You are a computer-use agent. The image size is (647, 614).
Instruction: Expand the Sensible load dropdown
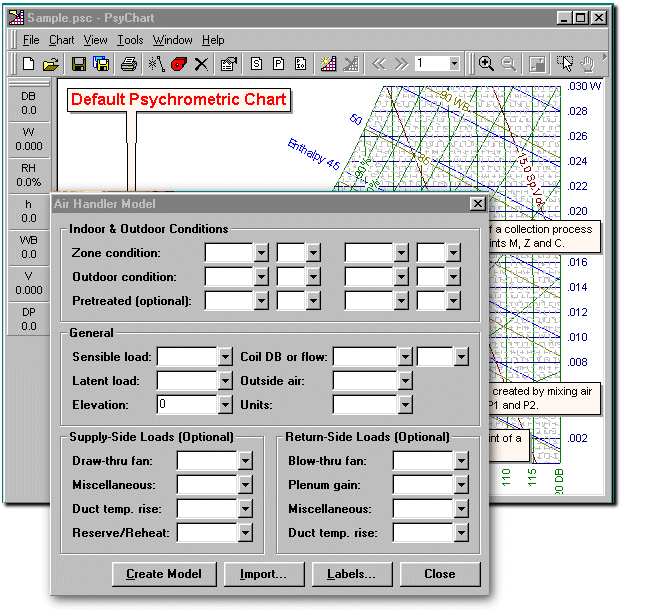tap(224, 356)
